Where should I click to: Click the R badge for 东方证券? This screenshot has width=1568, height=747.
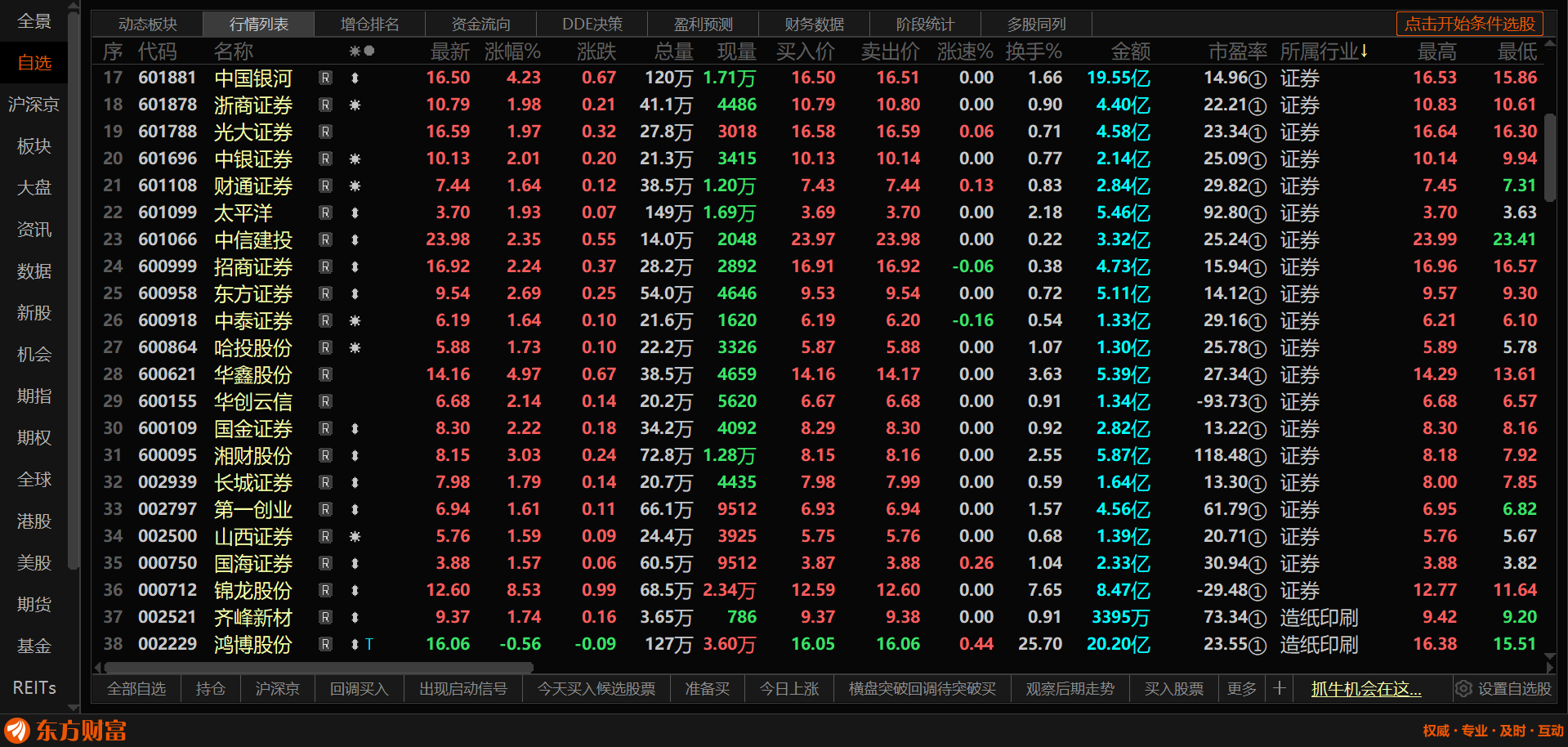tap(325, 294)
